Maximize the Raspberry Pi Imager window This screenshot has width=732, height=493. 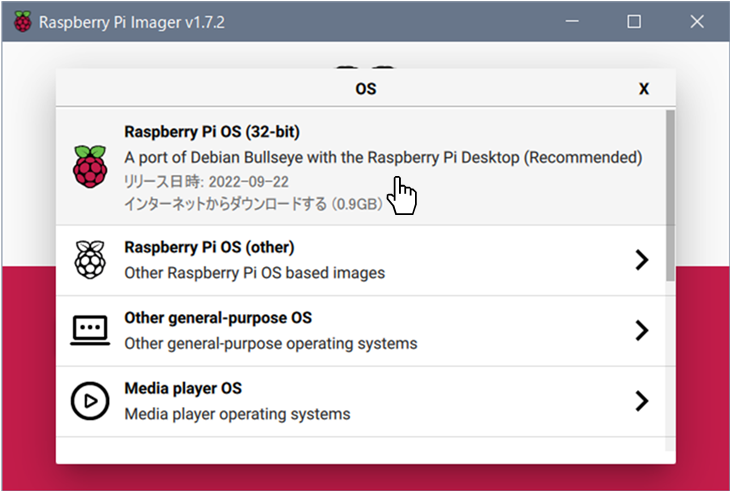(633, 21)
